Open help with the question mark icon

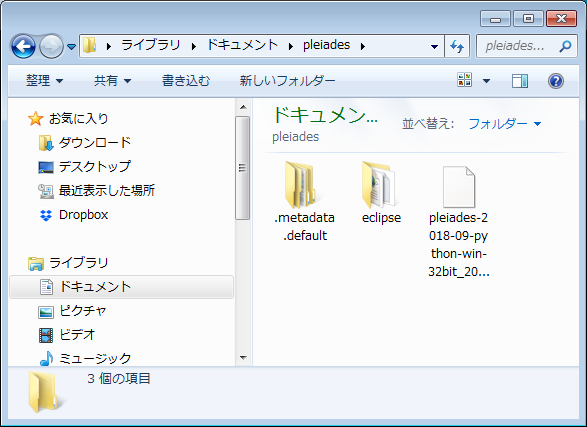click(556, 80)
